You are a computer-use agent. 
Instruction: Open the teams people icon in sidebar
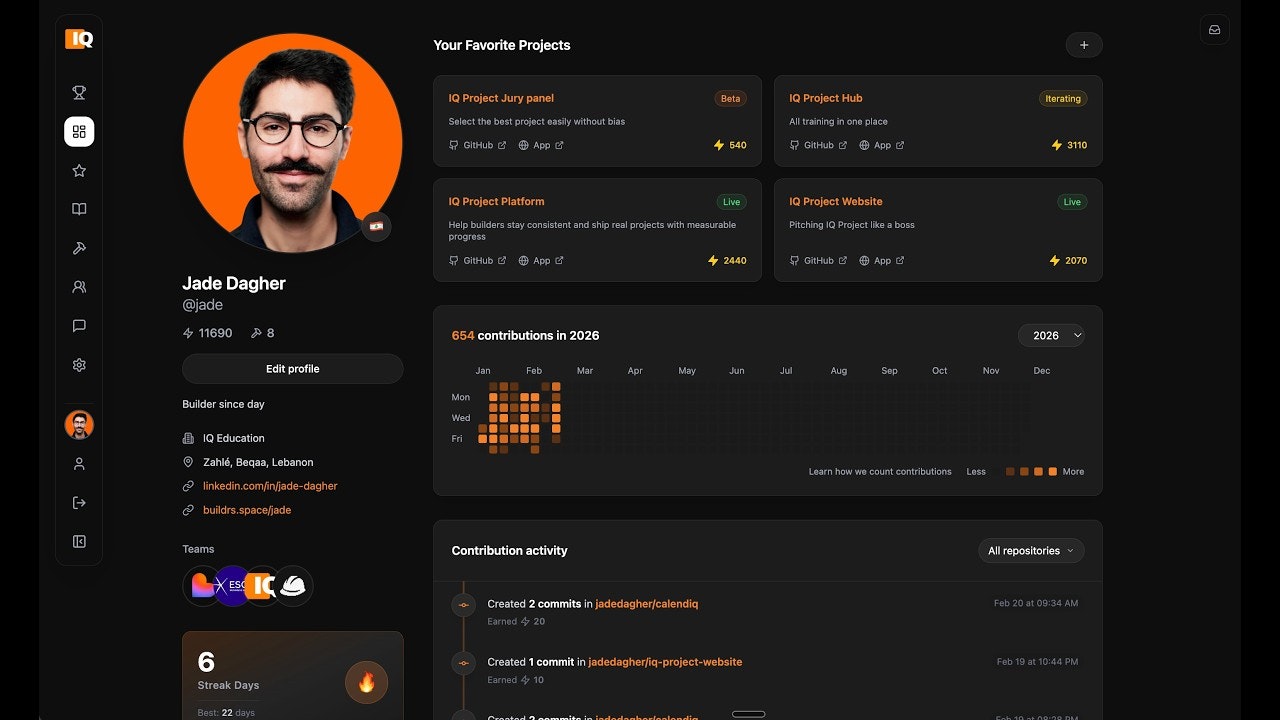79,287
